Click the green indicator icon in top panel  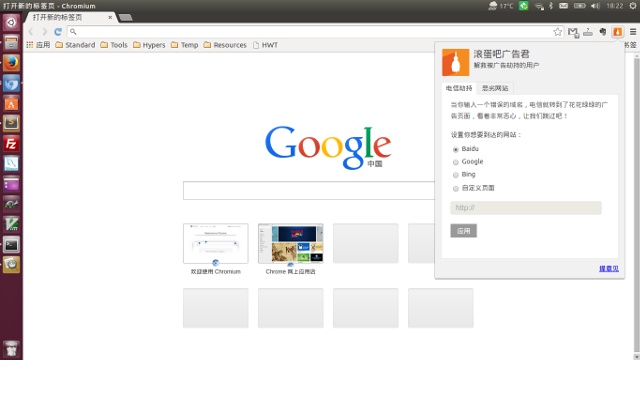coord(523,6)
